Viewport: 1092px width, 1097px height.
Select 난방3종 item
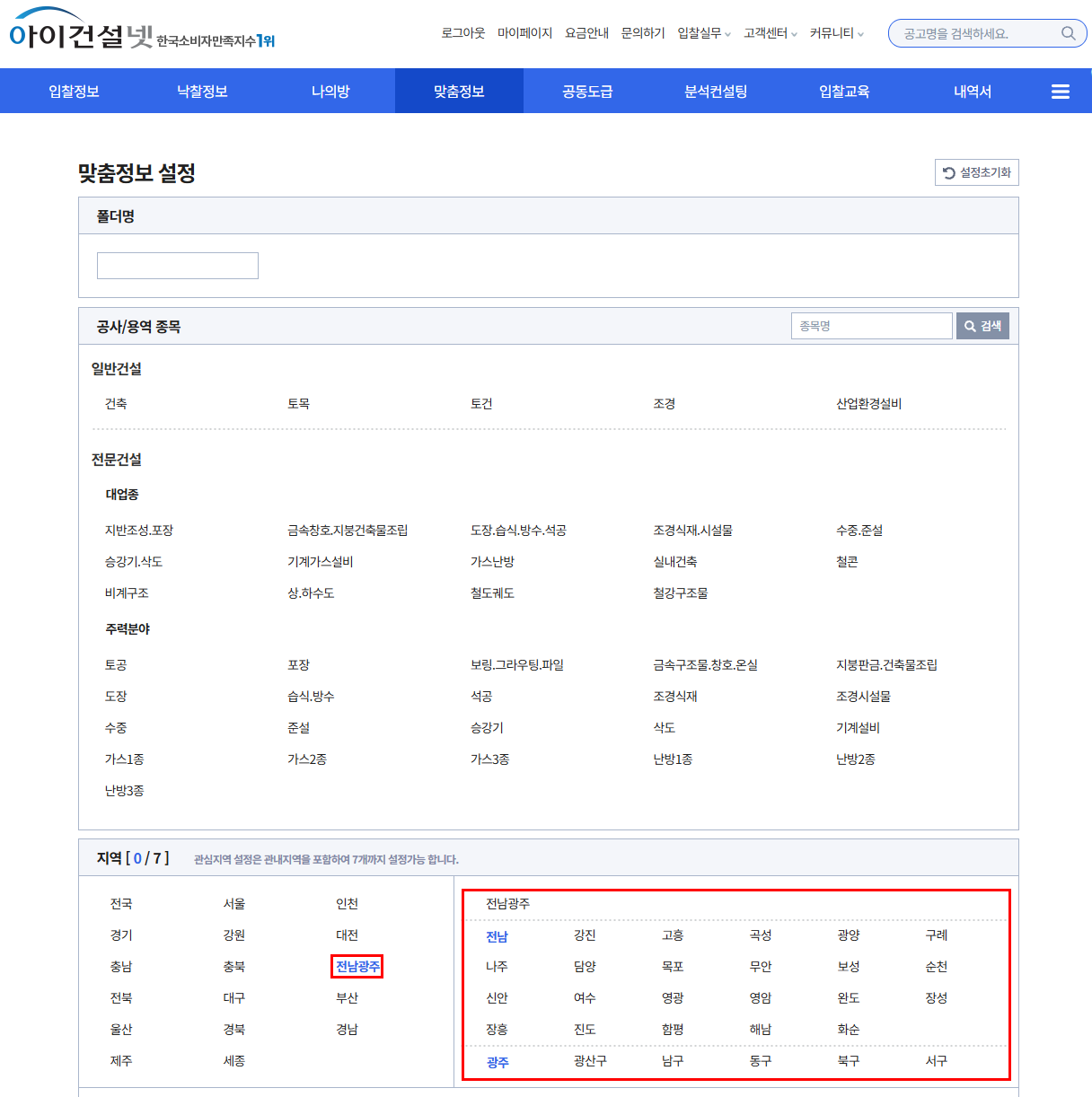coord(124,791)
